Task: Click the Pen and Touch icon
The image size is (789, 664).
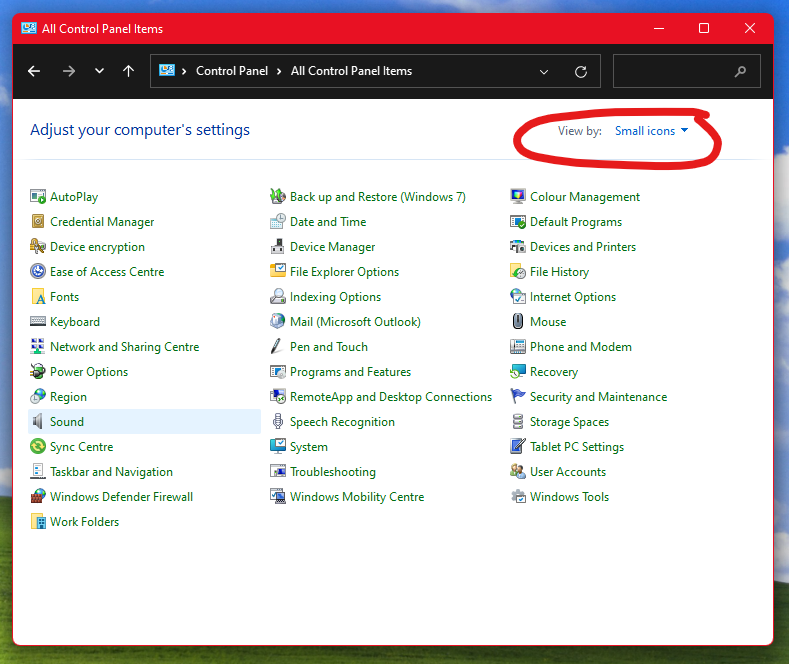Action: tap(276, 346)
